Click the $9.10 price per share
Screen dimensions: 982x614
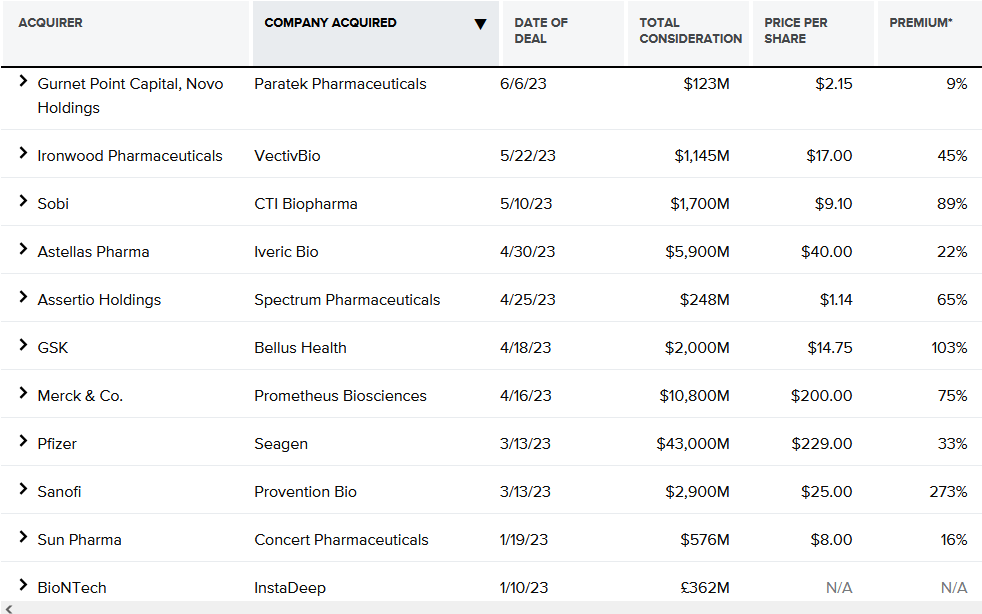(x=834, y=204)
